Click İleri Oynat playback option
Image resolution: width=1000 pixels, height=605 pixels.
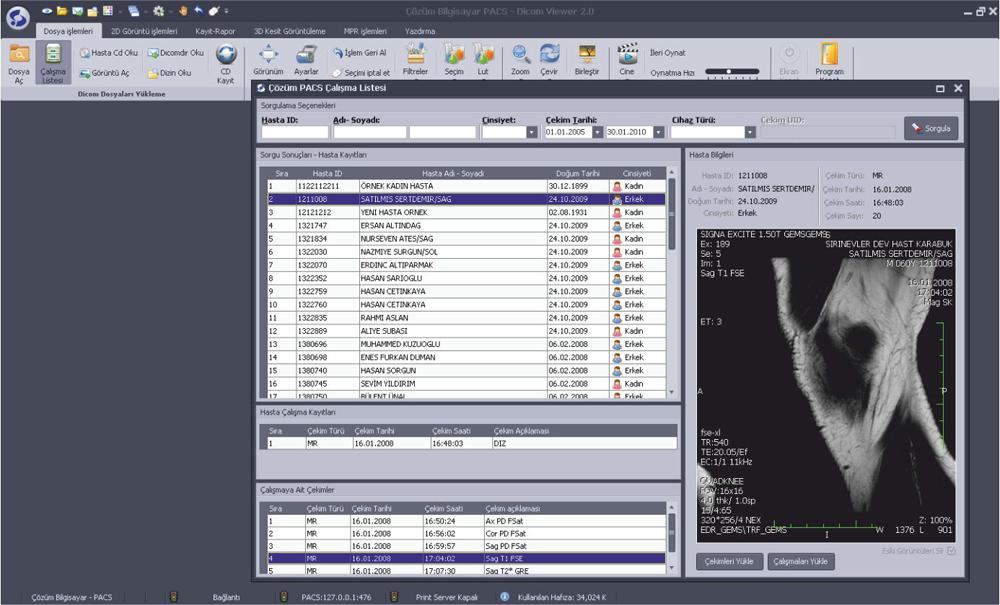click(668, 53)
